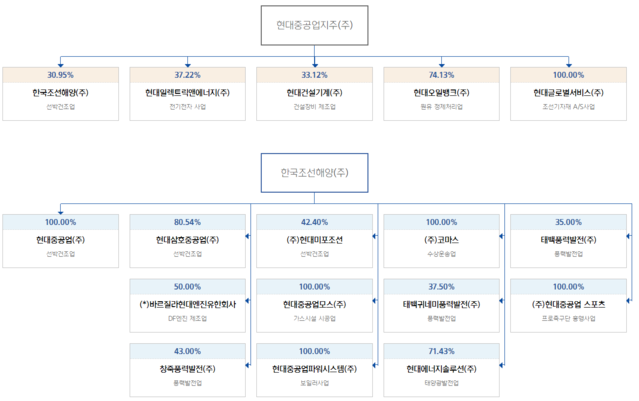Click 보일러사업 description text
The image size is (639, 401).
pyautogui.click(x=314, y=383)
